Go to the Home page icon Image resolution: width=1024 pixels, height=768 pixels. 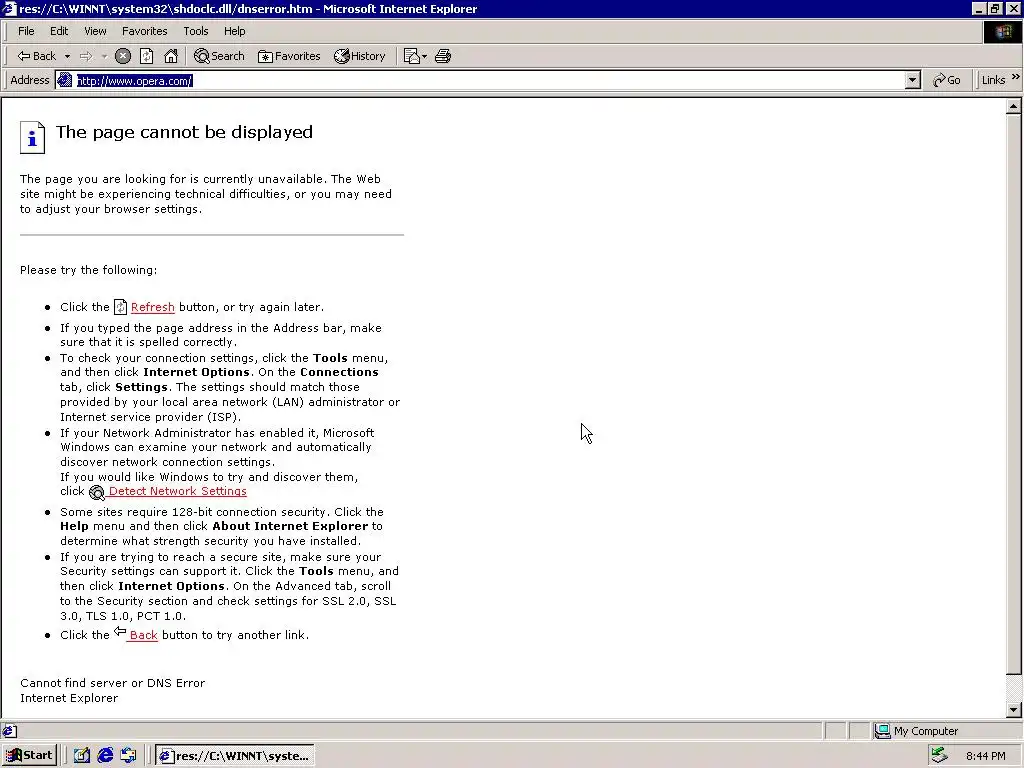(170, 56)
